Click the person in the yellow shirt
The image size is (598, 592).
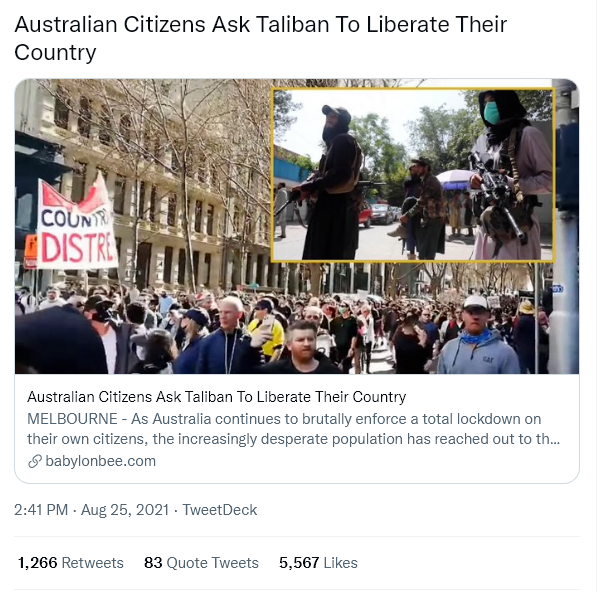267,330
